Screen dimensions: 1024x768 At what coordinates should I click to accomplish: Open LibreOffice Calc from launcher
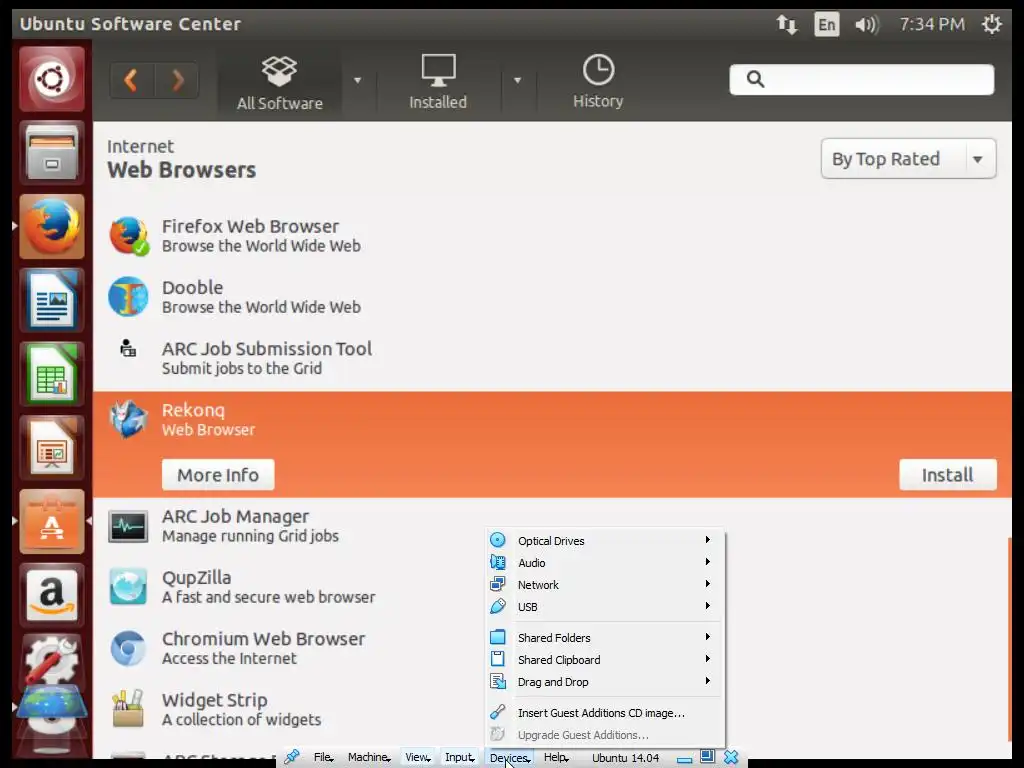[x=52, y=374]
